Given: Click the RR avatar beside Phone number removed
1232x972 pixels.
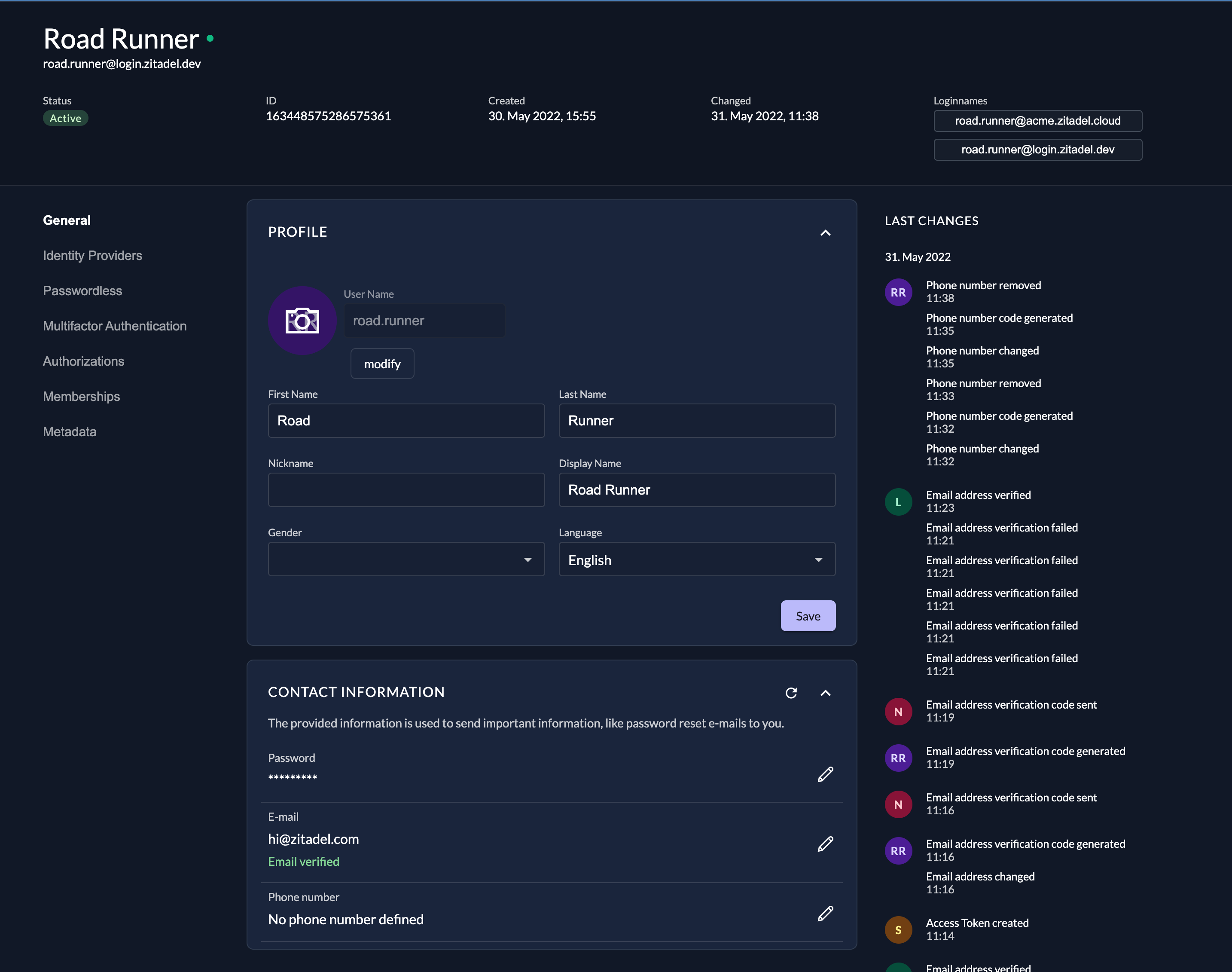Looking at the screenshot, I should 898,292.
